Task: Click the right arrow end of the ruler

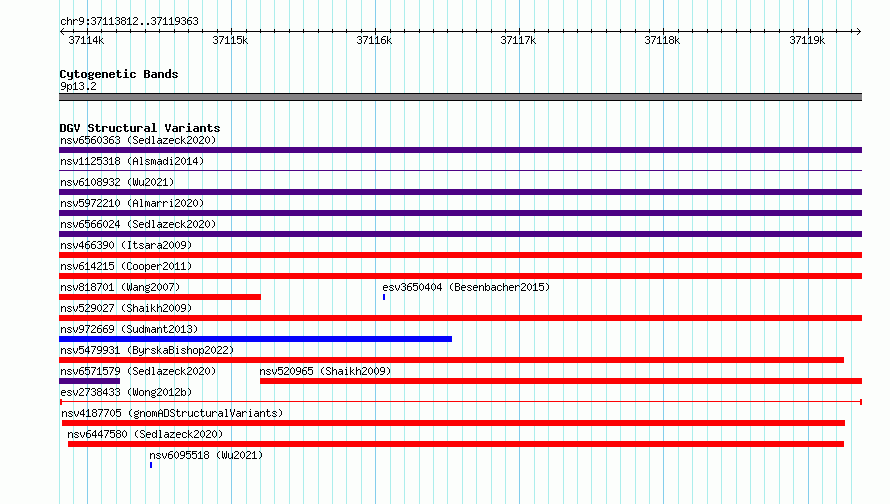Action: point(859,31)
